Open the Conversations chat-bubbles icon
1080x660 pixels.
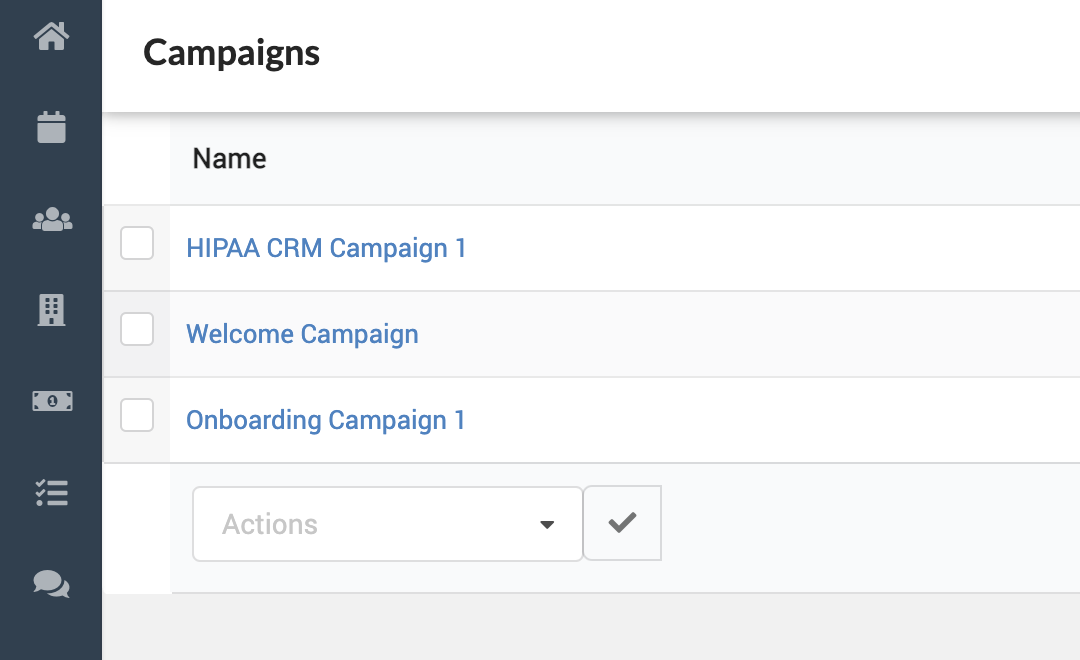[x=51, y=583]
